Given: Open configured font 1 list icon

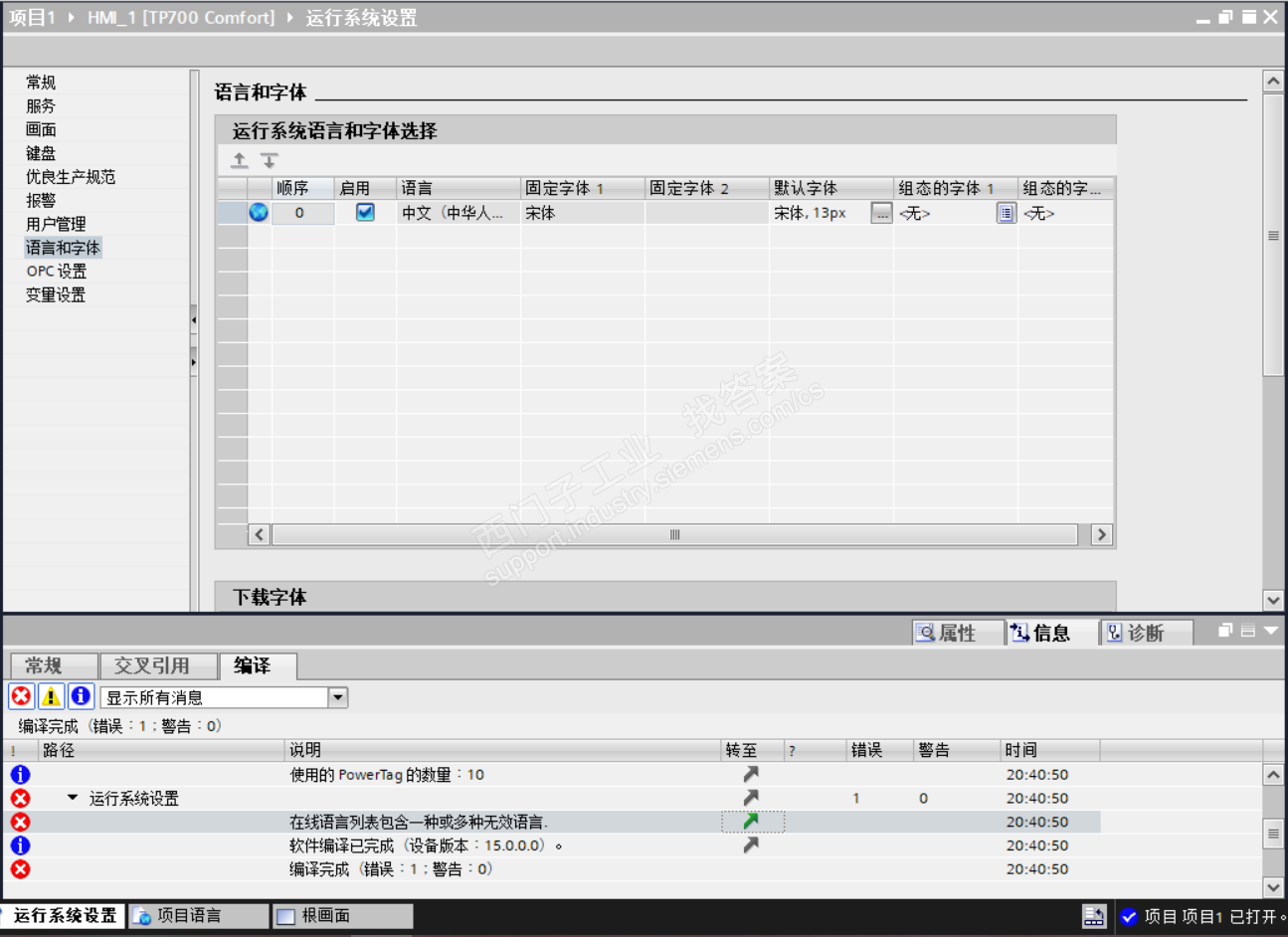Looking at the screenshot, I should [x=1006, y=213].
